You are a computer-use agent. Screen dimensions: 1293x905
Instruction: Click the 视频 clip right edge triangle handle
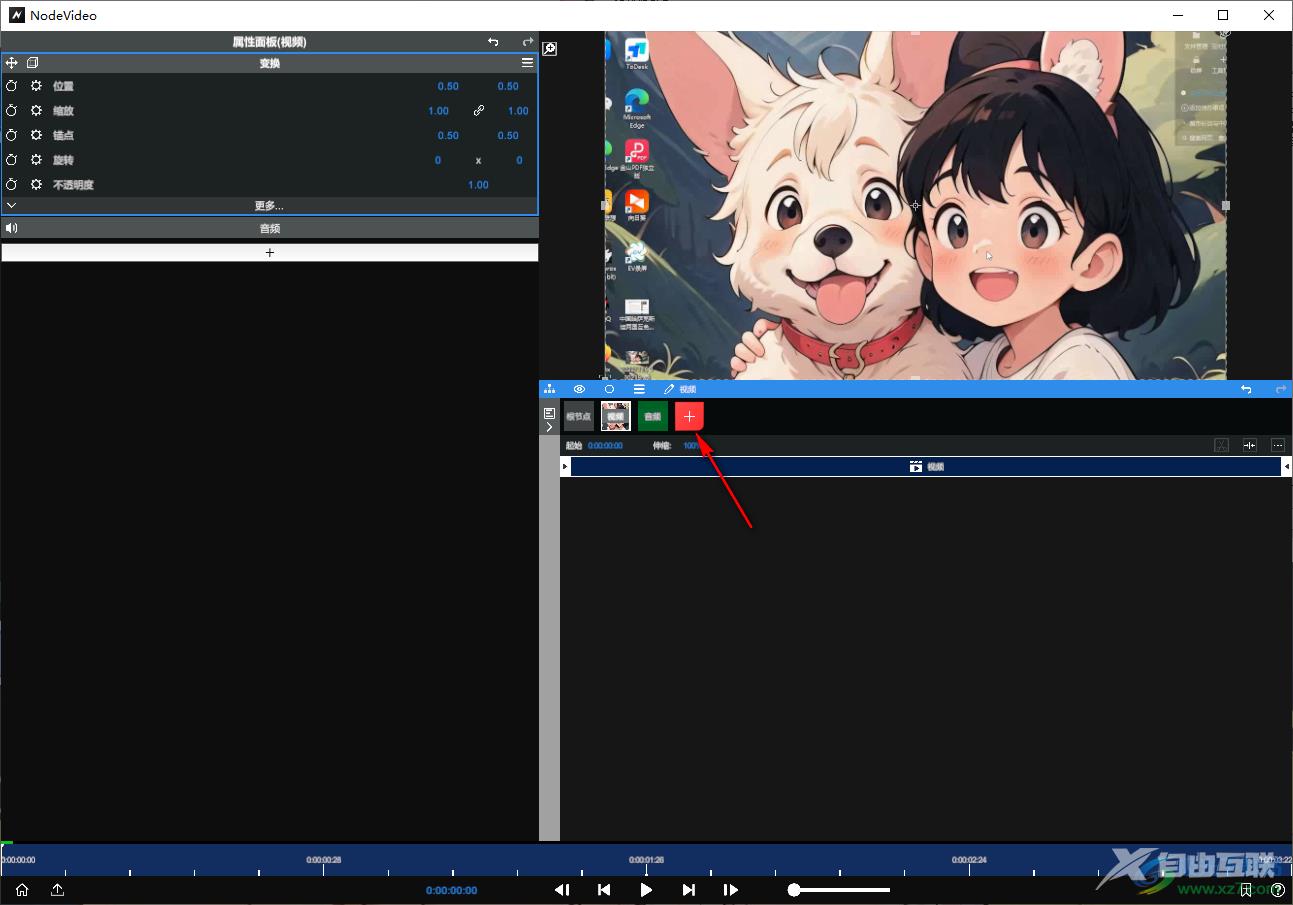coord(1287,467)
